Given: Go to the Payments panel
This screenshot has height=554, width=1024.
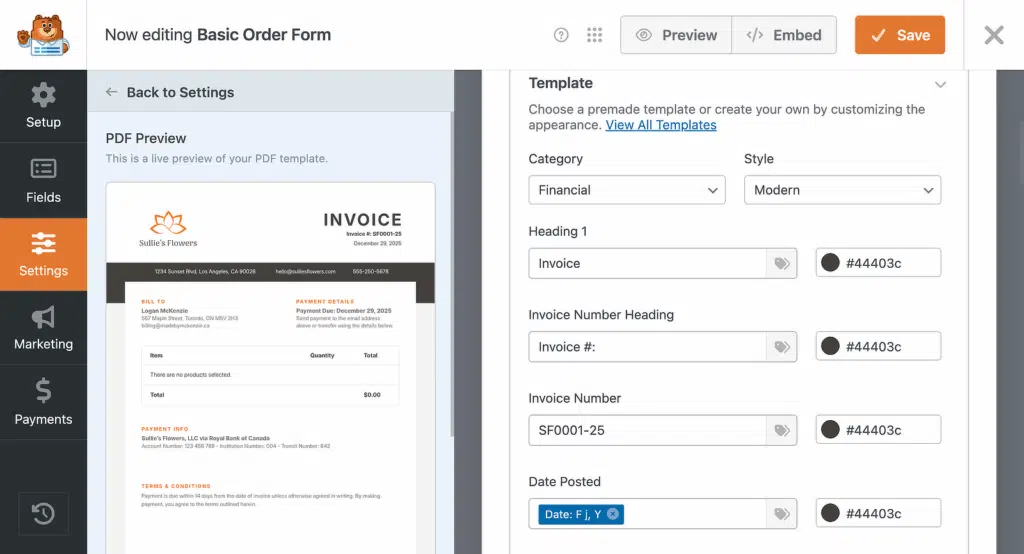Looking at the screenshot, I should click(x=43, y=402).
